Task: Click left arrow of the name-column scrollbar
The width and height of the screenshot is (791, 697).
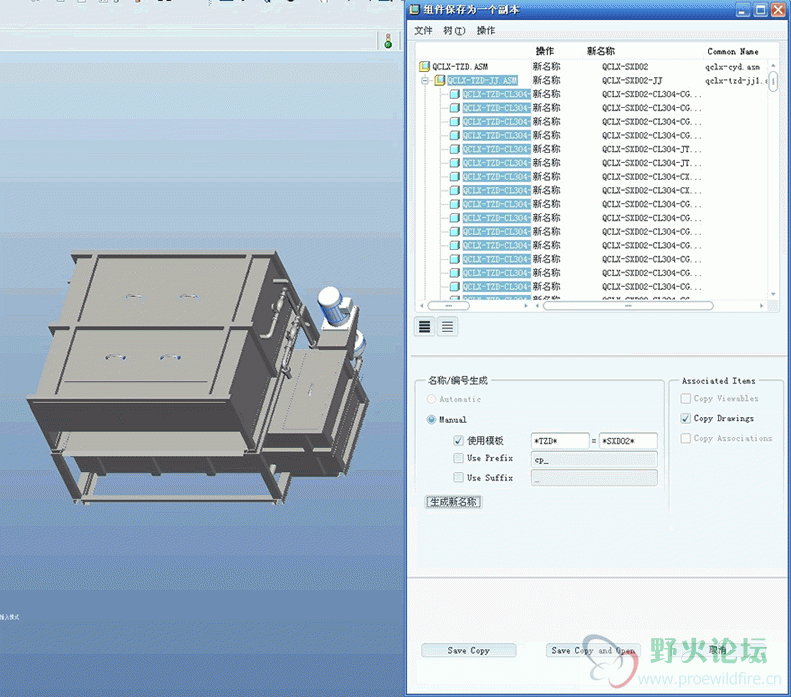Action: click(x=422, y=306)
